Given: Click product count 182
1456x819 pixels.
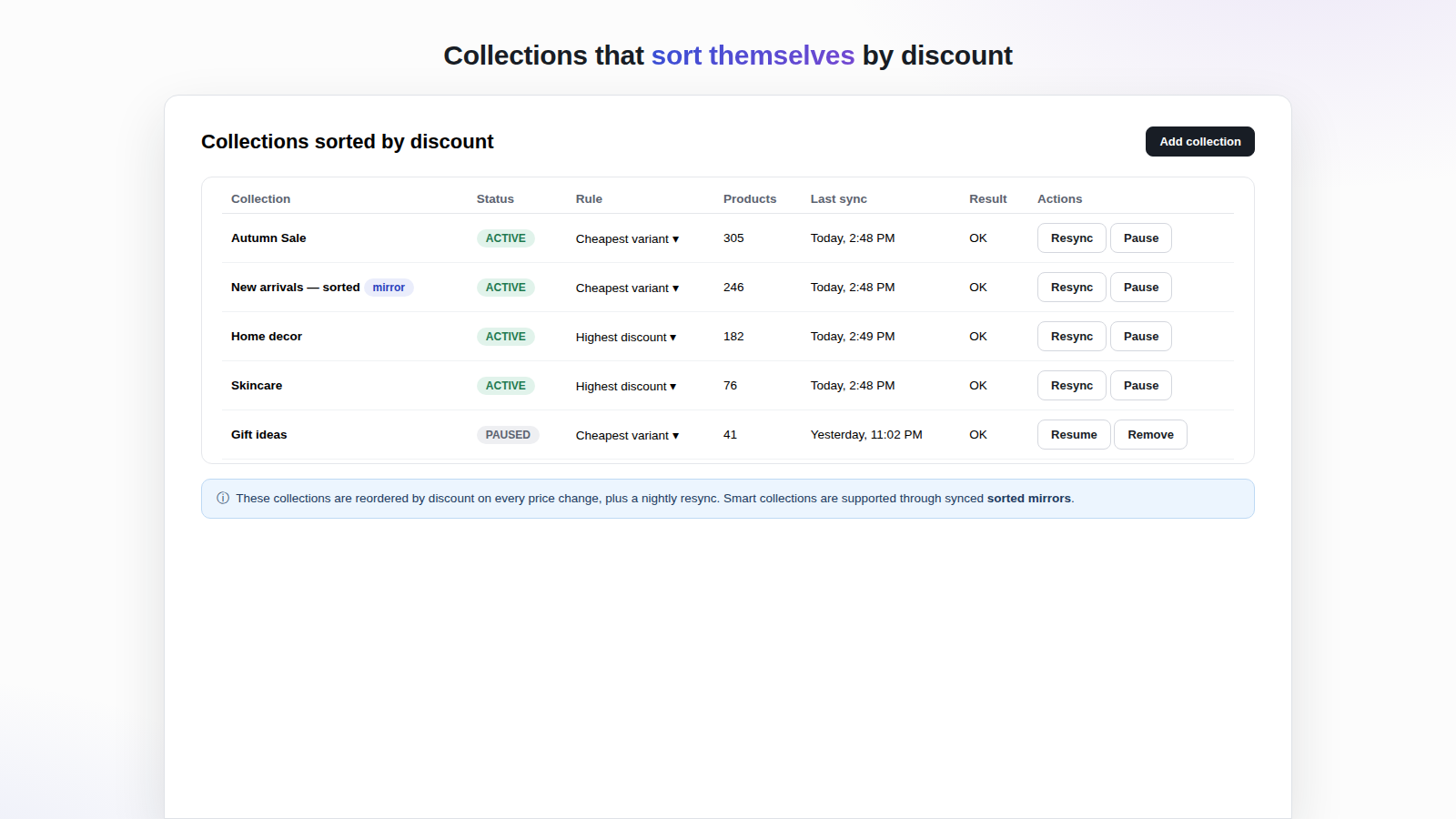Looking at the screenshot, I should 733,337.
